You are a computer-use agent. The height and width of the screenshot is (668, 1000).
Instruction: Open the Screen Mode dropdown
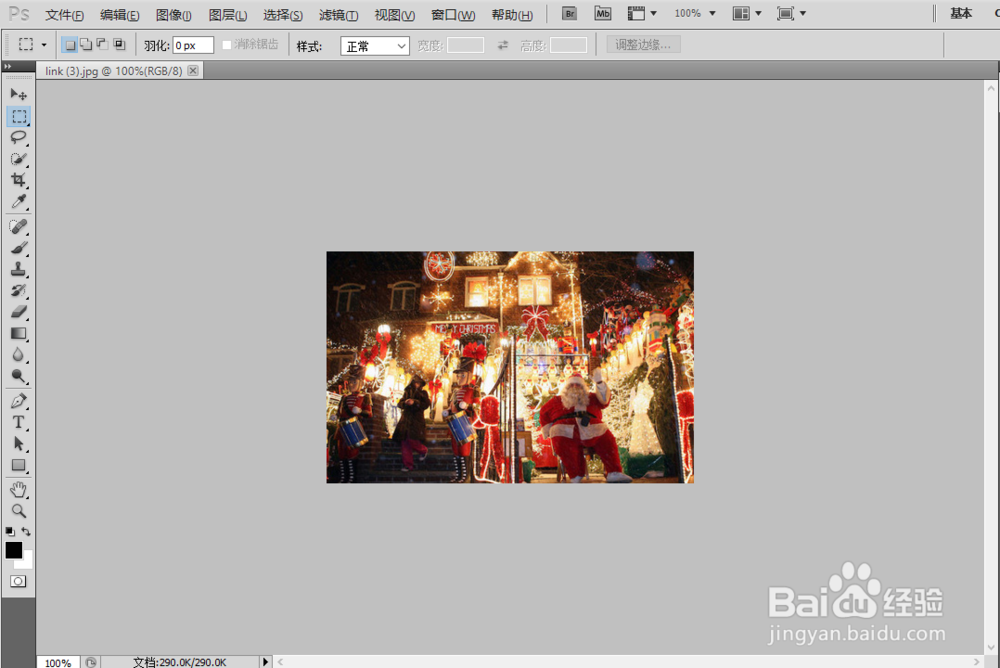coord(791,13)
